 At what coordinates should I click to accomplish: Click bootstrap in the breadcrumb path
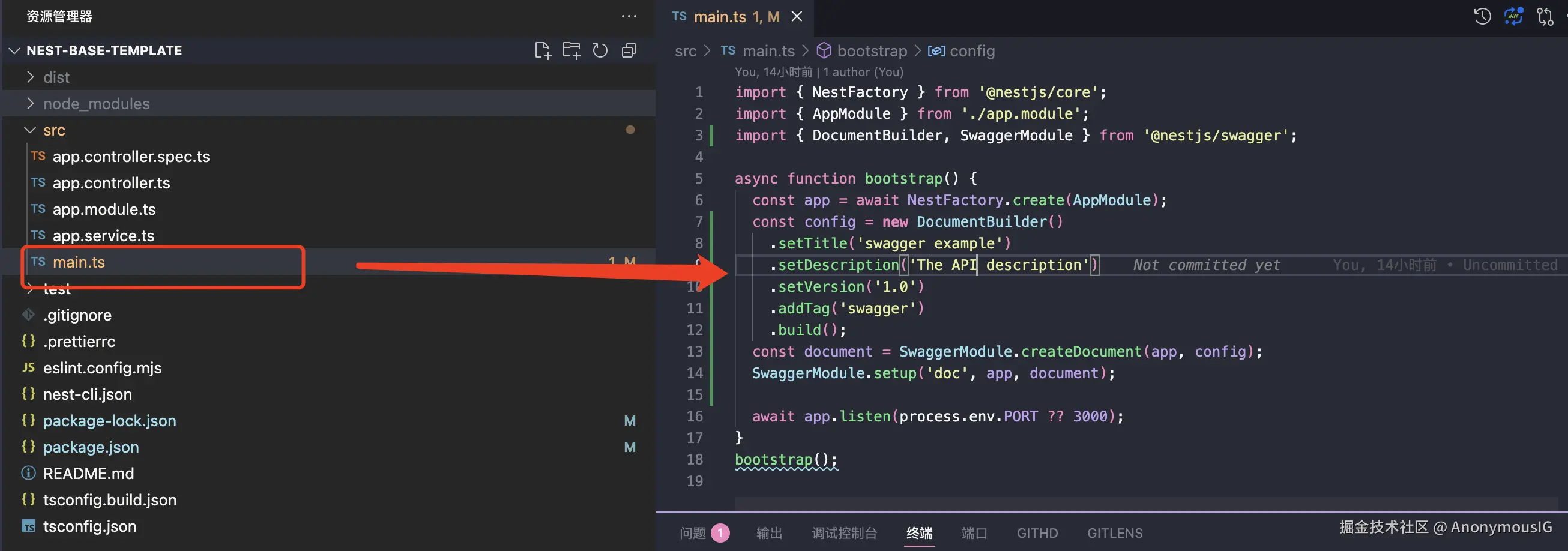(872, 51)
